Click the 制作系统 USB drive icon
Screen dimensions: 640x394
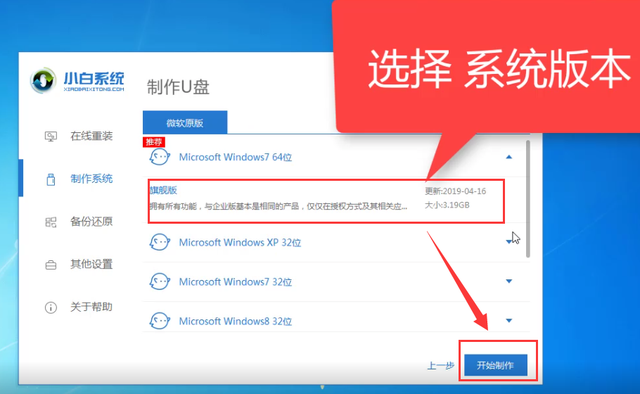51,179
